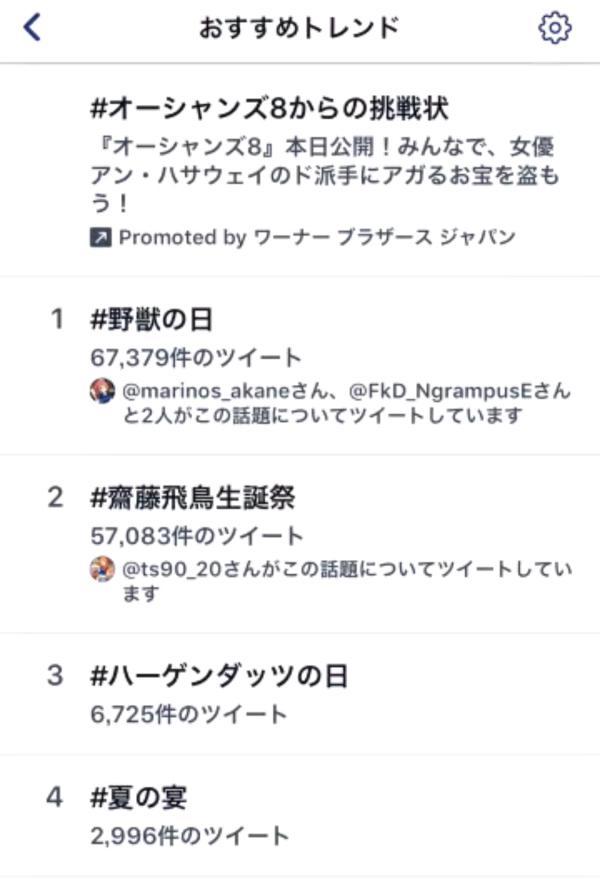Tap the 57,083件のツイート count

pos(196,536)
